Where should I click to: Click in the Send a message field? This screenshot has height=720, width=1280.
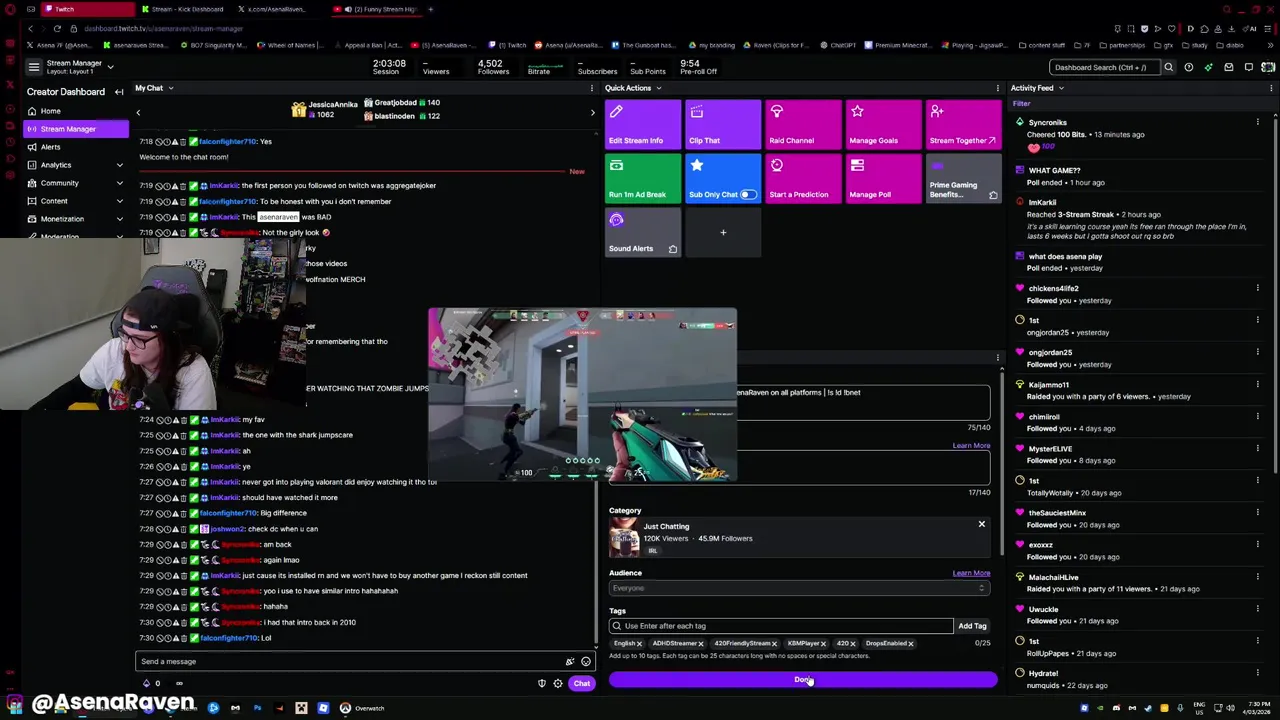[350, 661]
